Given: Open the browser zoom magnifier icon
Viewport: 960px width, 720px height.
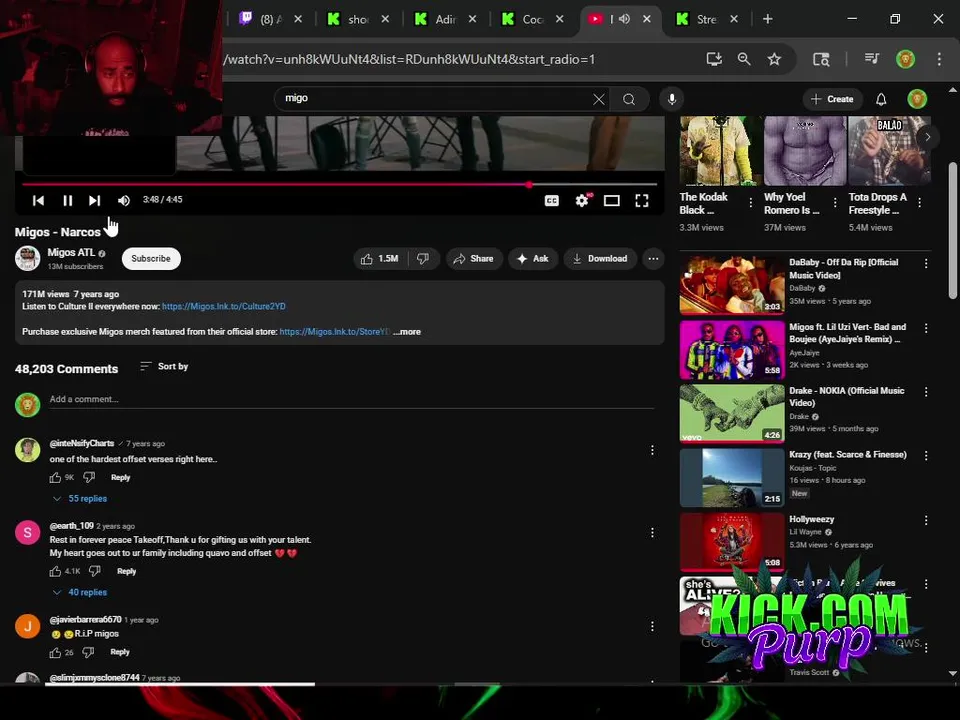Looking at the screenshot, I should [744, 59].
